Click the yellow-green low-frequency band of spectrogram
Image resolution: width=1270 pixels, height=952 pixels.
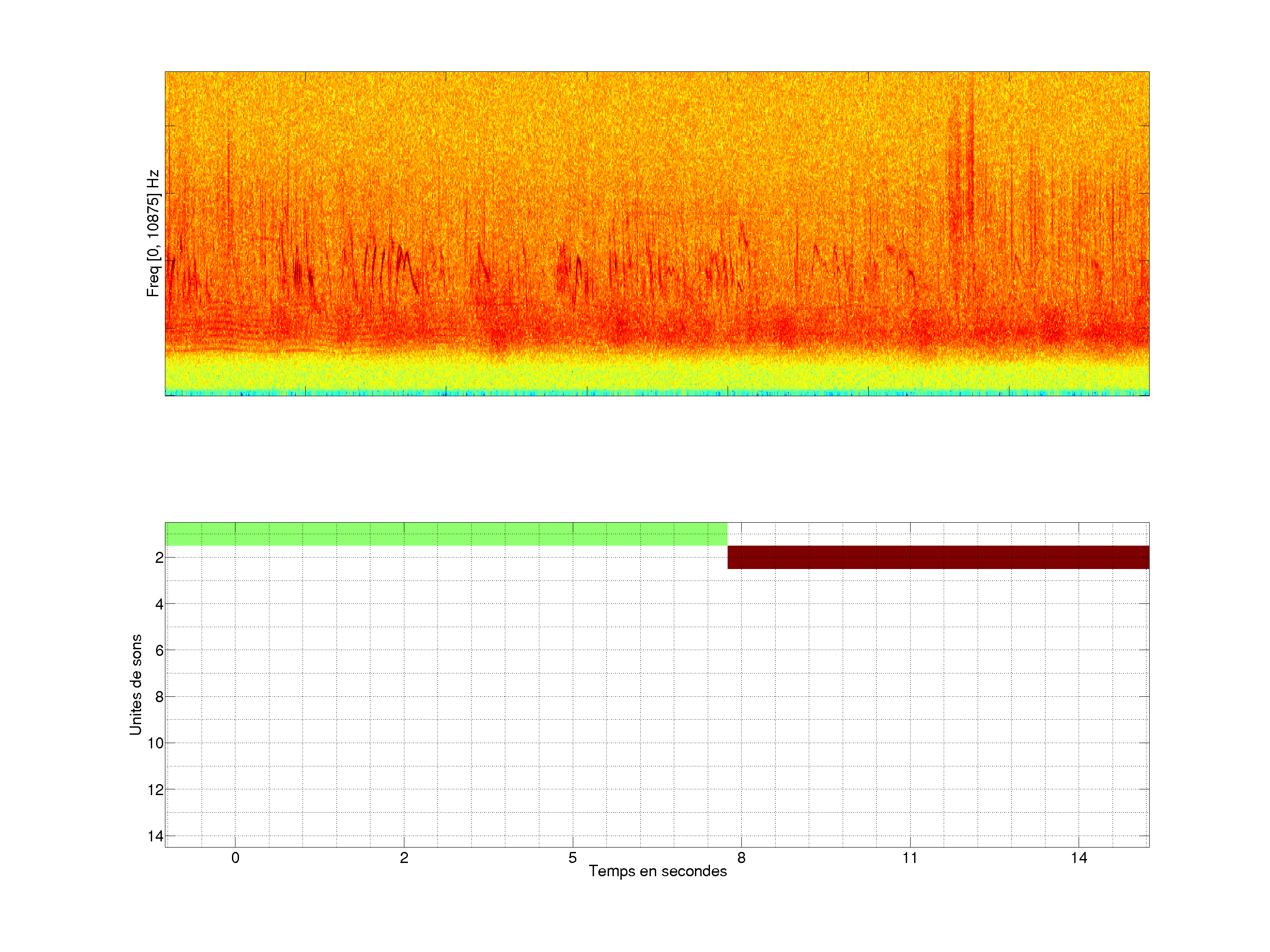(x=657, y=372)
